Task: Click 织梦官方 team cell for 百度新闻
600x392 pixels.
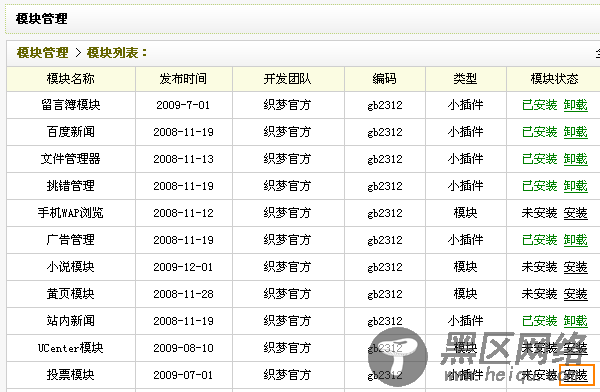Action: pos(287,132)
